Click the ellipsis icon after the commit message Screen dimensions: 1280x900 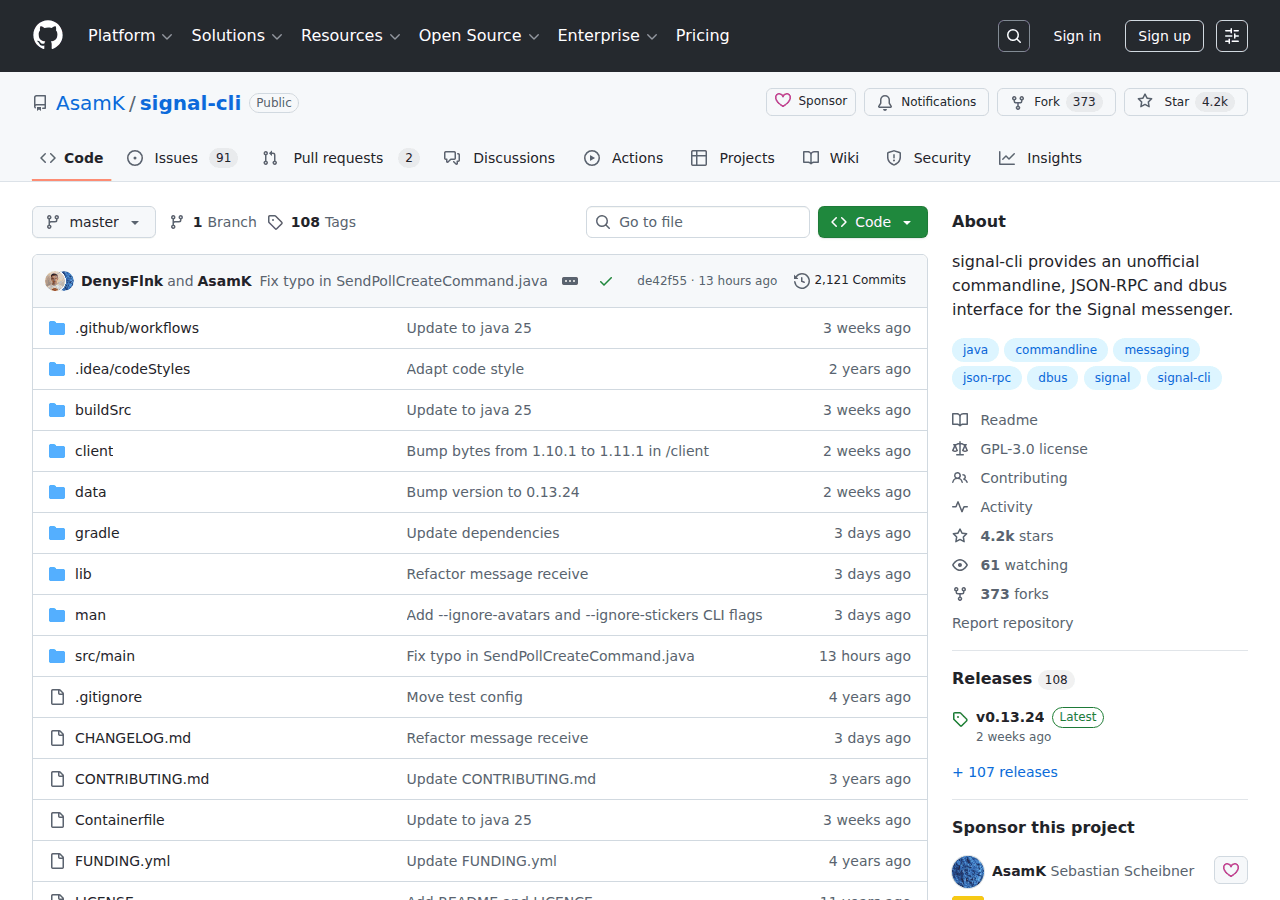pos(570,281)
